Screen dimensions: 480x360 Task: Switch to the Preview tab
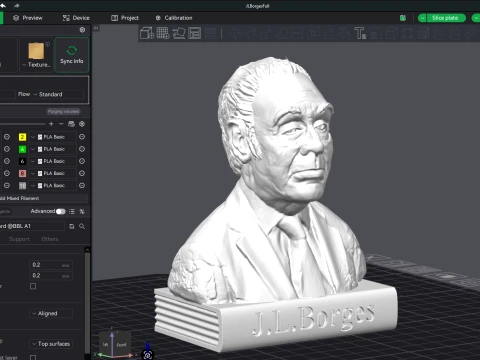point(28,18)
